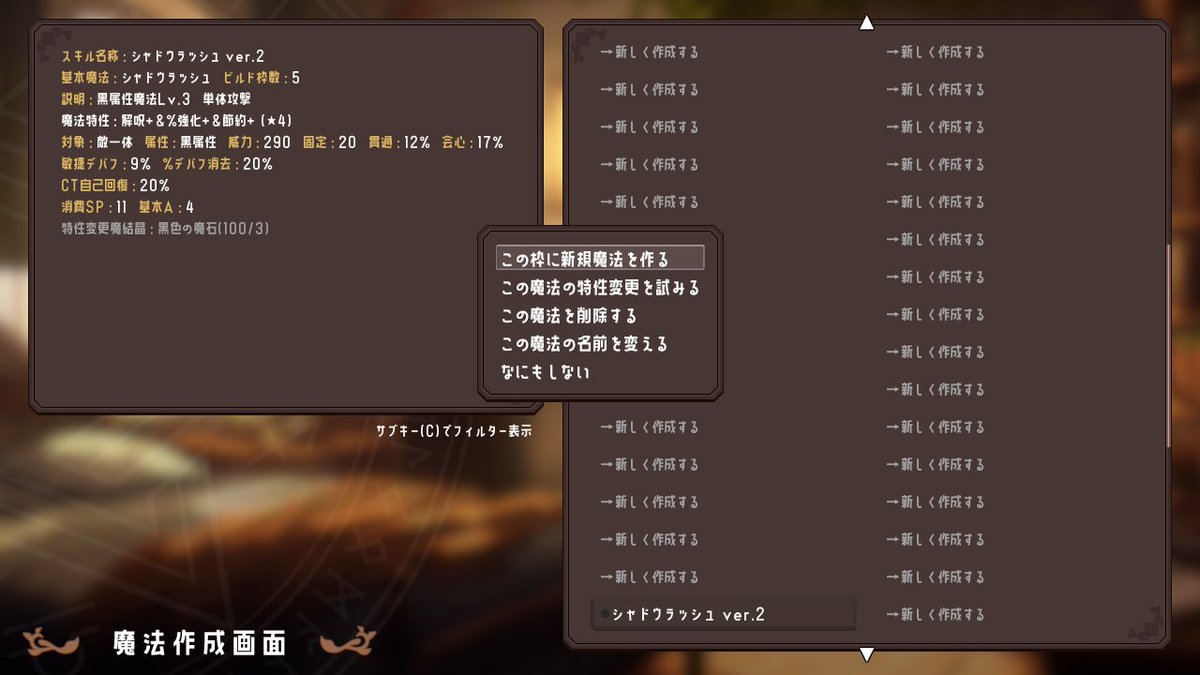Image resolution: width=1200 pixels, height=675 pixels.
Task: Click the 魔法特性 解呪+&%強化+&節約+ line
Action: coord(177,120)
